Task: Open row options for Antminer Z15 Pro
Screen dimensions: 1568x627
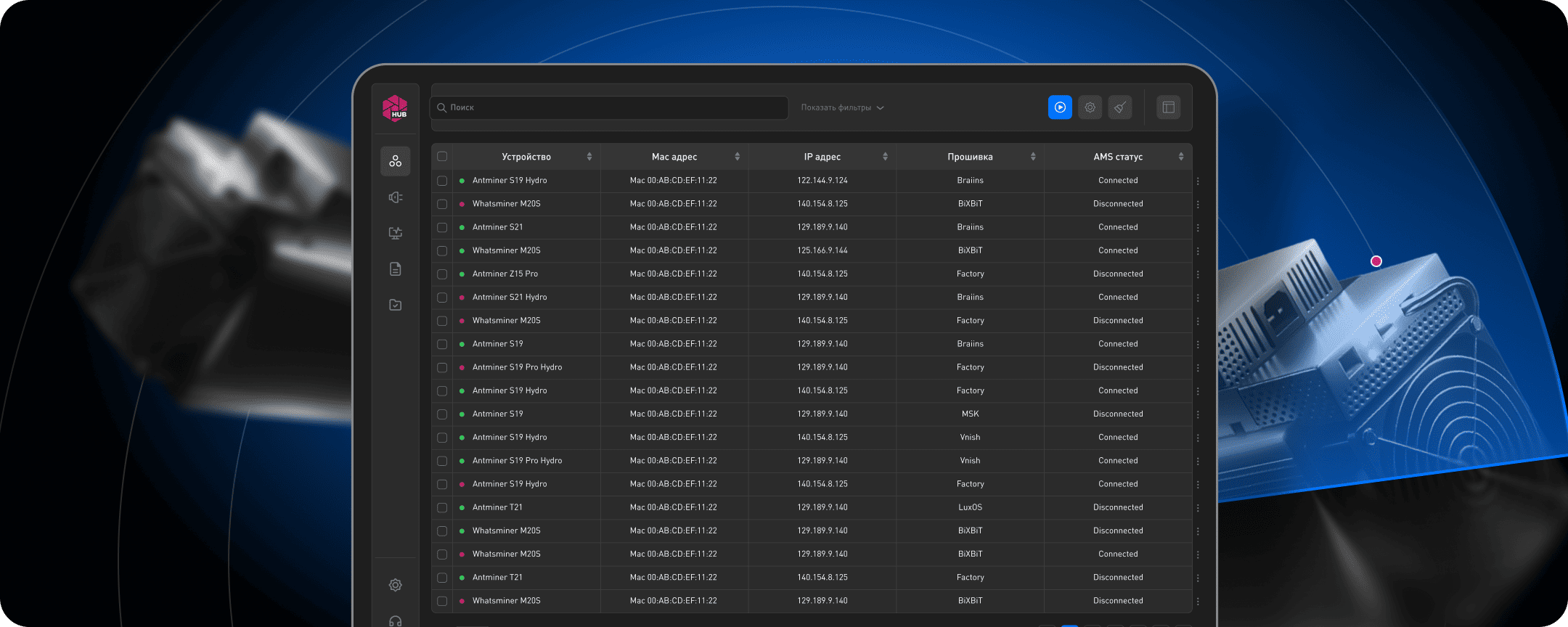Action: [x=1198, y=274]
